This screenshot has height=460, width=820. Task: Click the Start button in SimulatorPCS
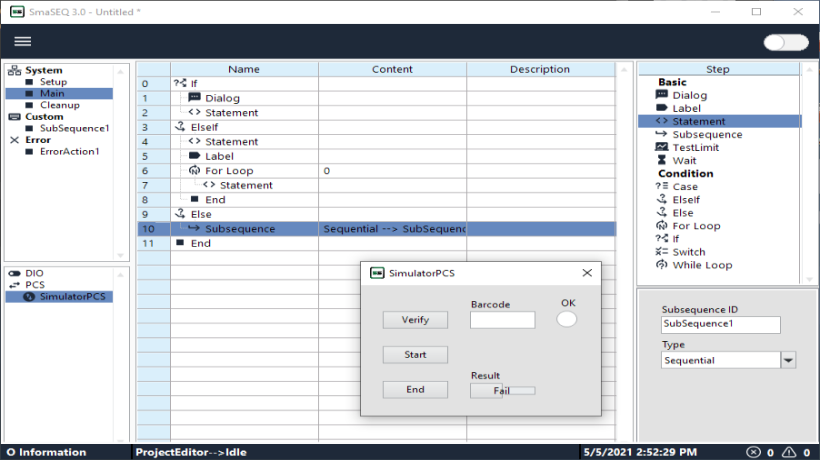coord(415,354)
